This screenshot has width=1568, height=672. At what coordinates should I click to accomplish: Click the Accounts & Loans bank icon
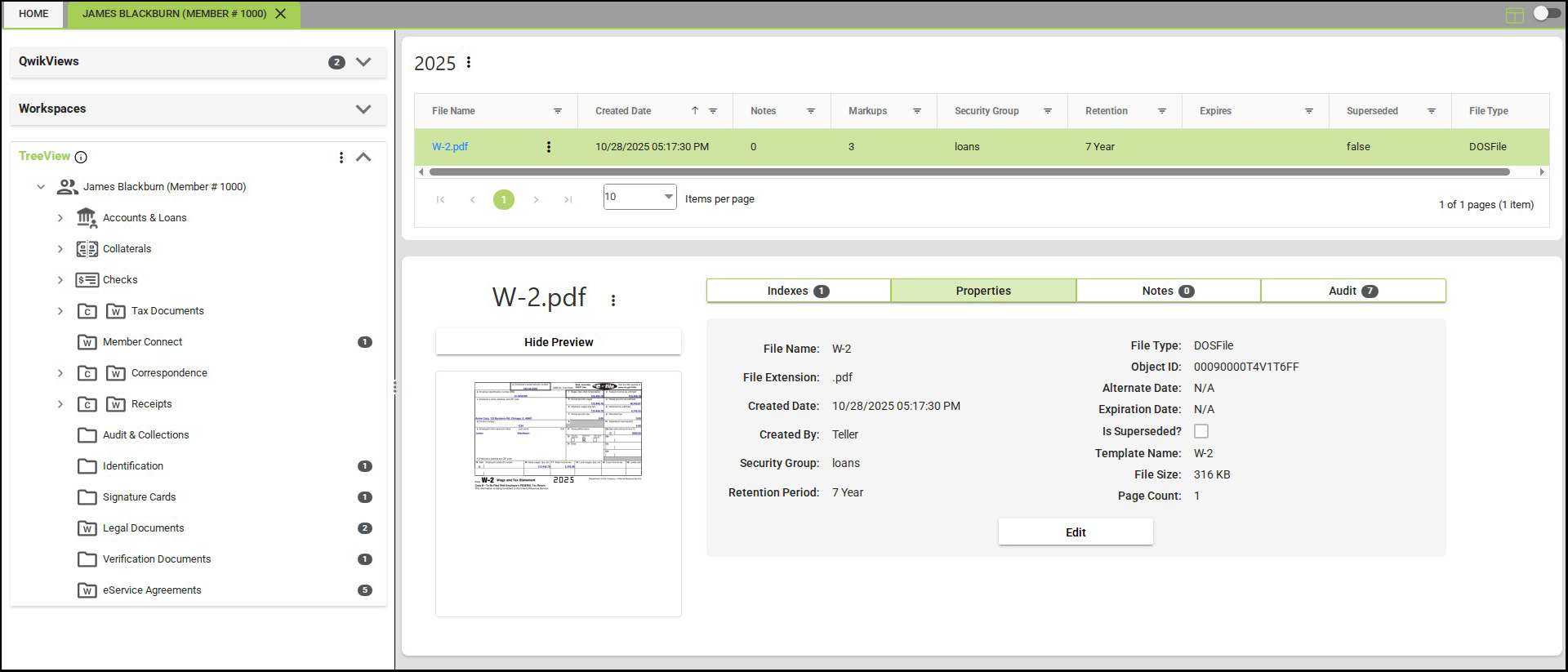[87, 218]
